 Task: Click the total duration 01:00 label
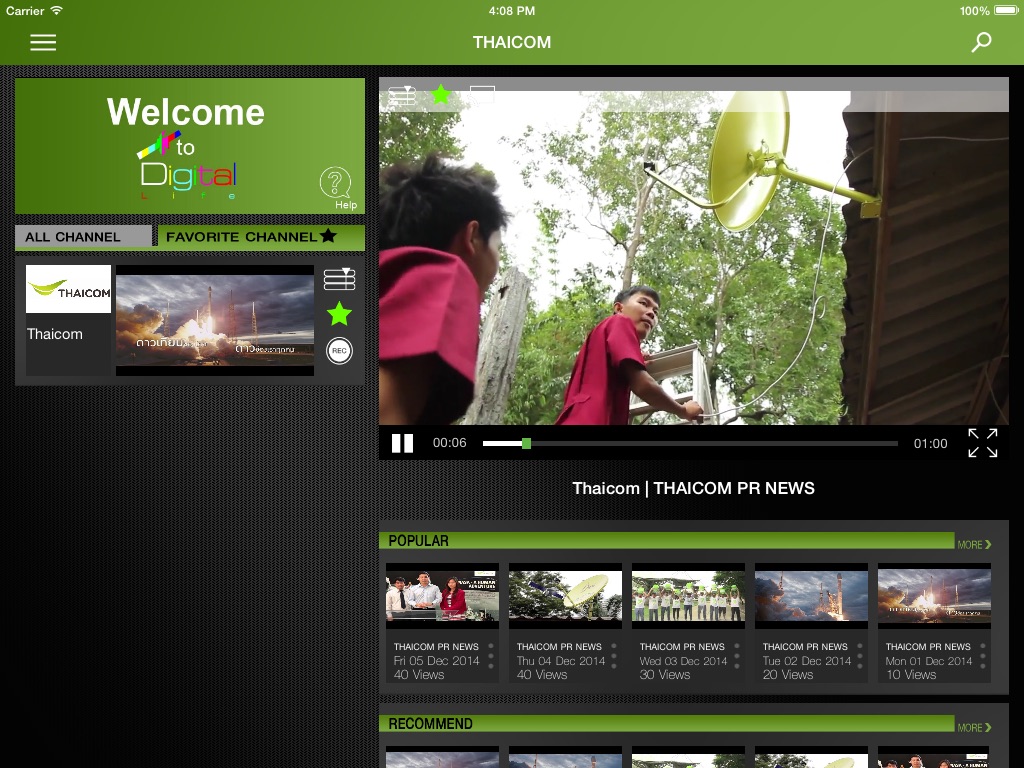[931, 443]
